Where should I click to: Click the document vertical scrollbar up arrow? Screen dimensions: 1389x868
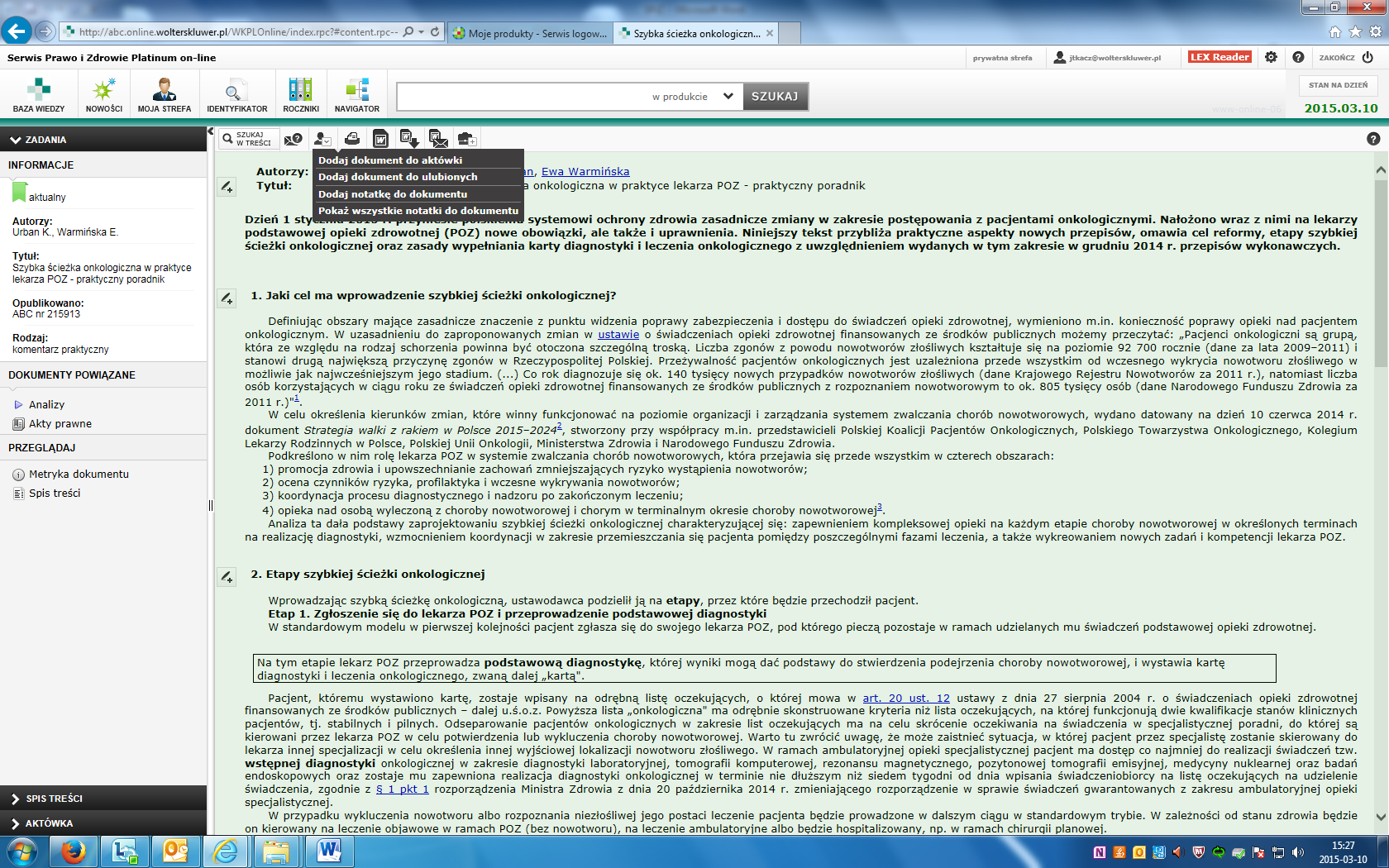click(1381, 169)
